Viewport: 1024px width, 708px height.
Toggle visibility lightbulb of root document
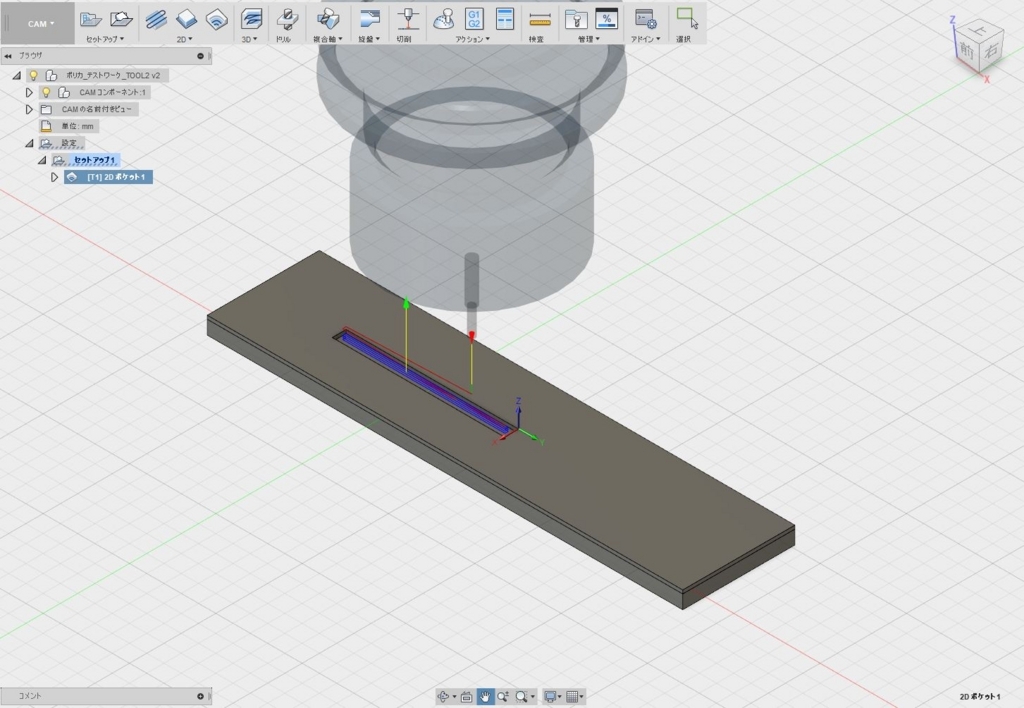coord(33,75)
